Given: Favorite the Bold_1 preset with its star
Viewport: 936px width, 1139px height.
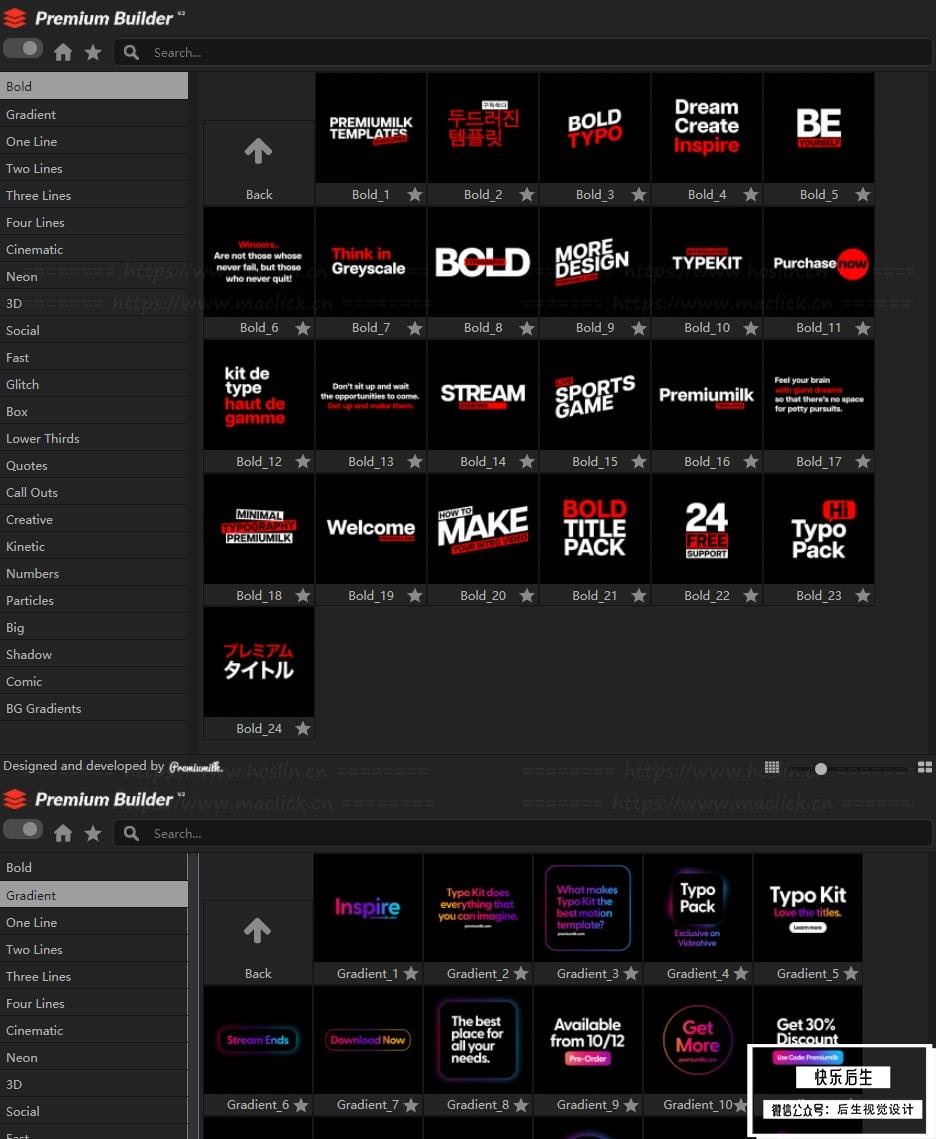Looking at the screenshot, I should pos(415,194).
